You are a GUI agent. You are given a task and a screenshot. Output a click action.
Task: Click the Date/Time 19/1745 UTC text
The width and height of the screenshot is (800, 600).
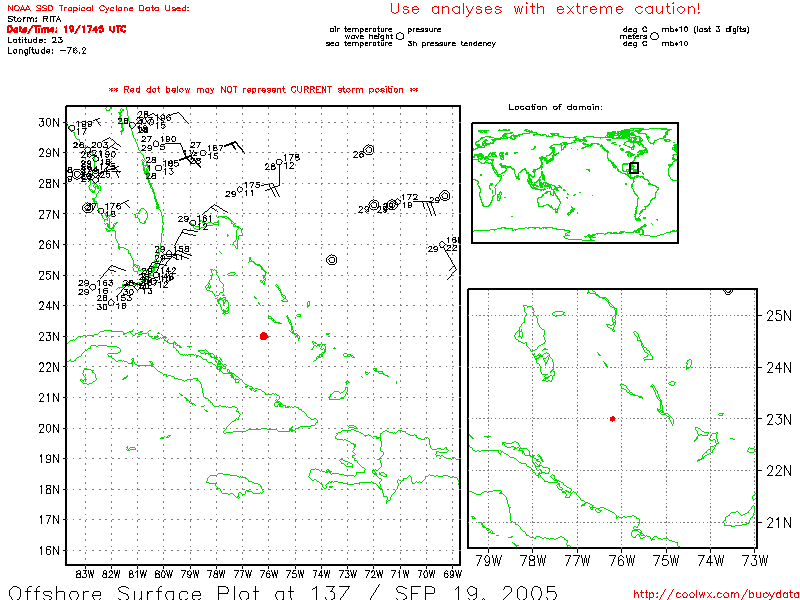point(66,29)
